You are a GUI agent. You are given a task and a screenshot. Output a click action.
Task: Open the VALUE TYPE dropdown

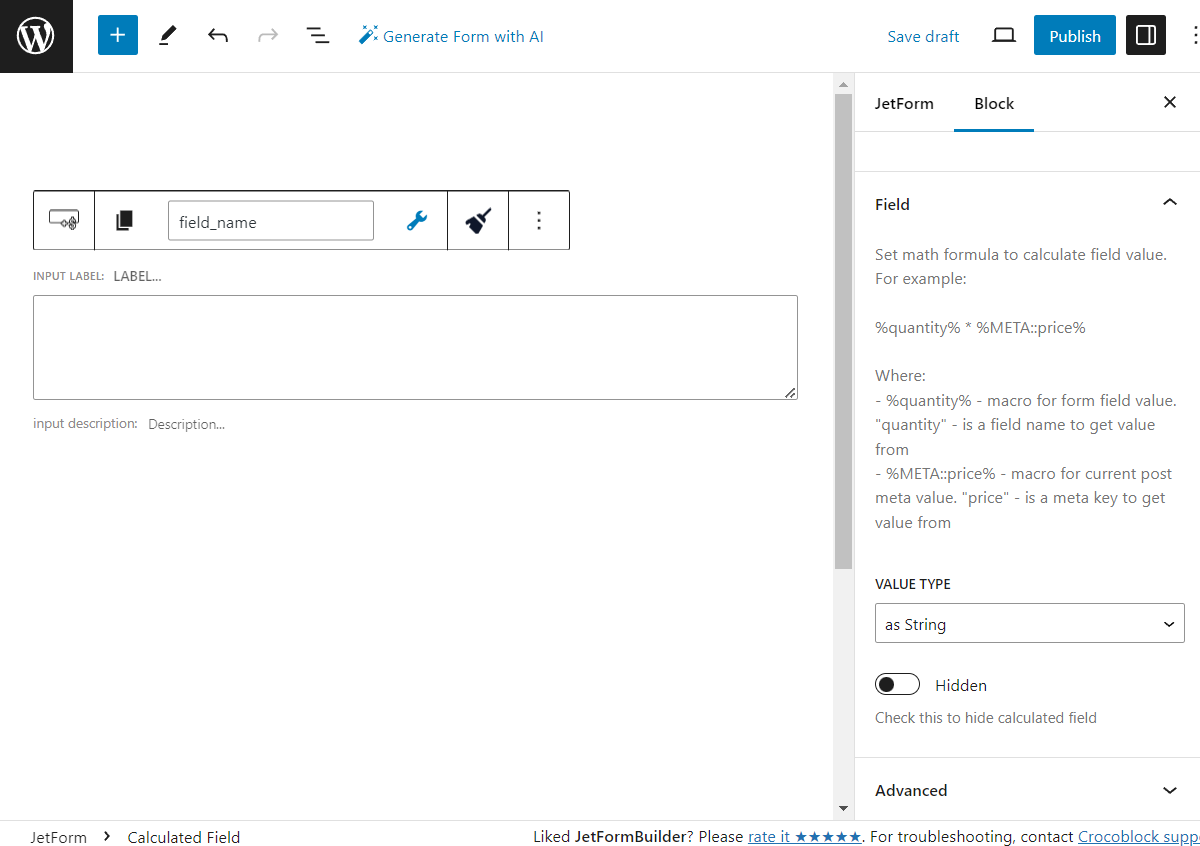[1029, 623]
